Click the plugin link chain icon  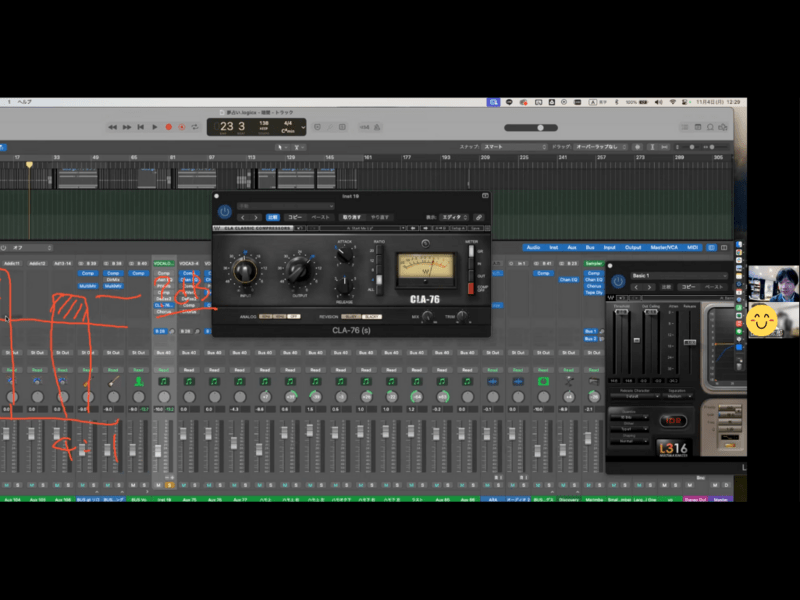click(x=479, y=217)
